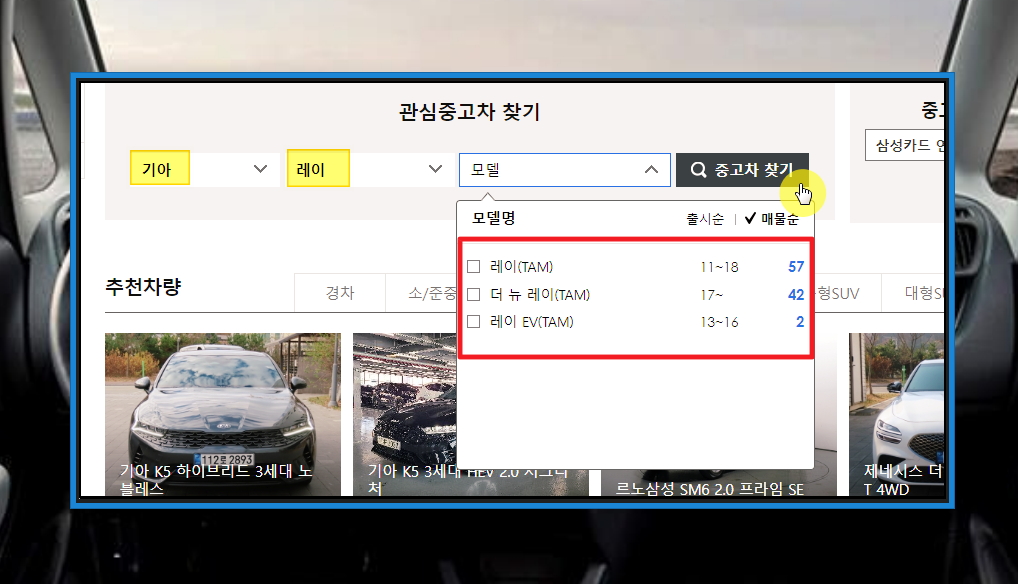Click the 57 listing count
This screenshot has height=584, width=1018.
pyautogui.click(x=796, y=267)
